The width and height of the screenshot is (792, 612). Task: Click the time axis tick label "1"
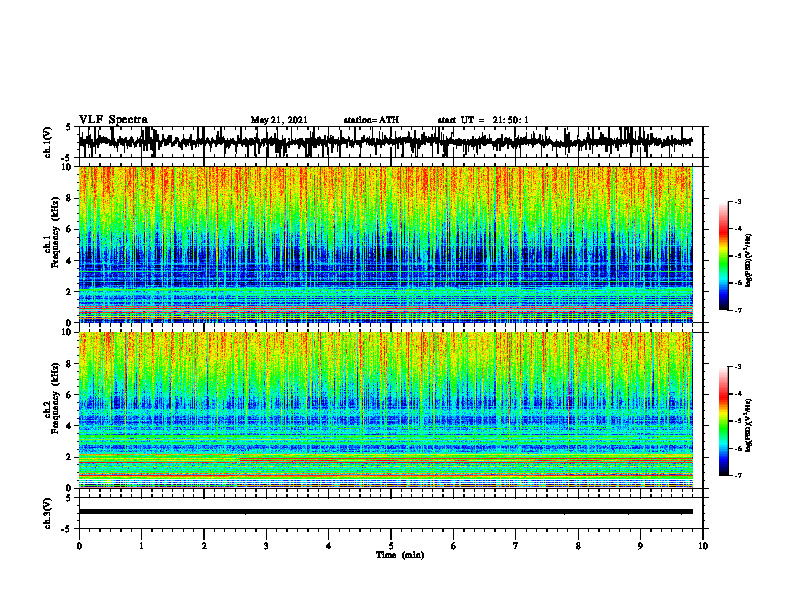tap(141, 546)
